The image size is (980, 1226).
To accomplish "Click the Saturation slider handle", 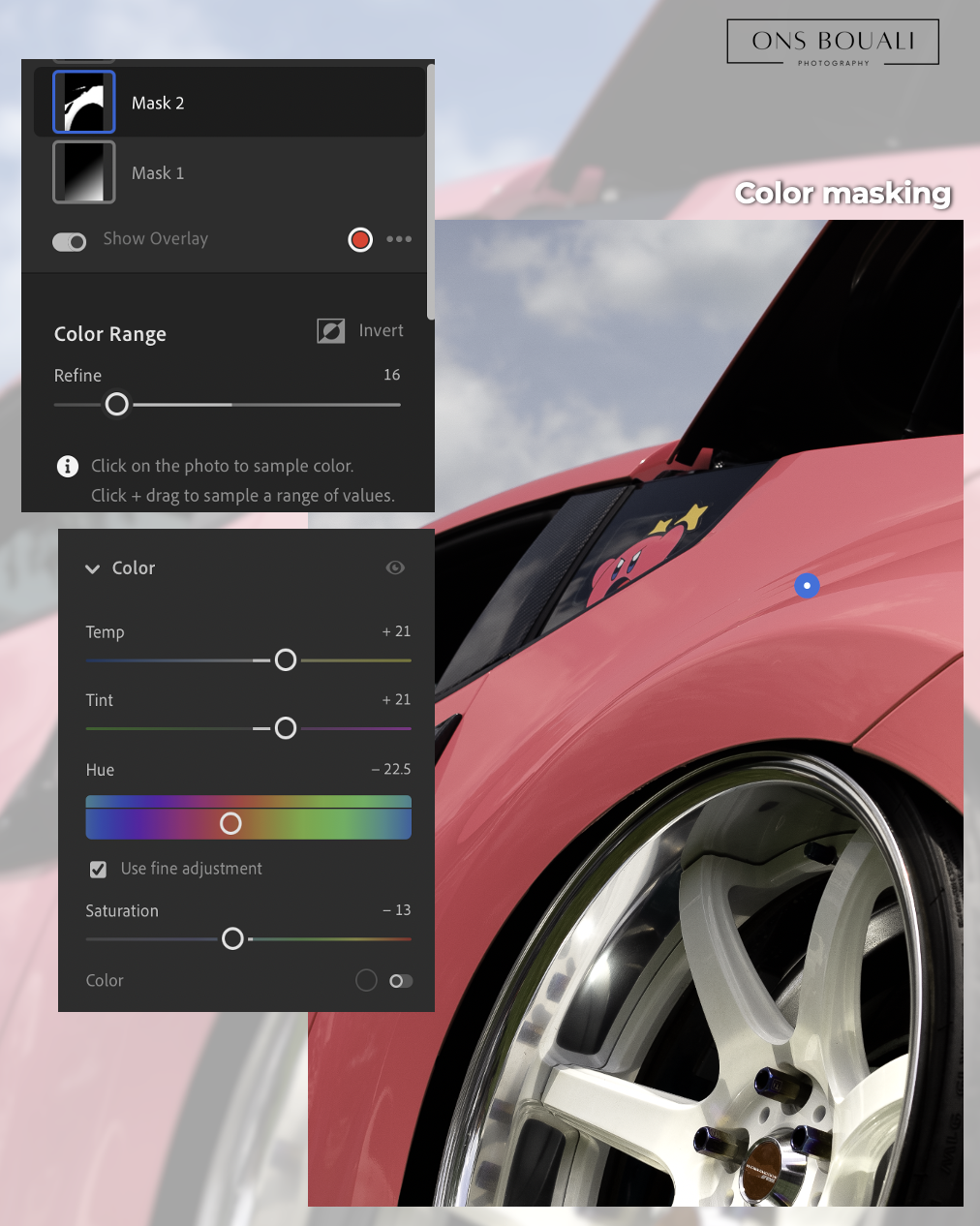I will [232, 938].
